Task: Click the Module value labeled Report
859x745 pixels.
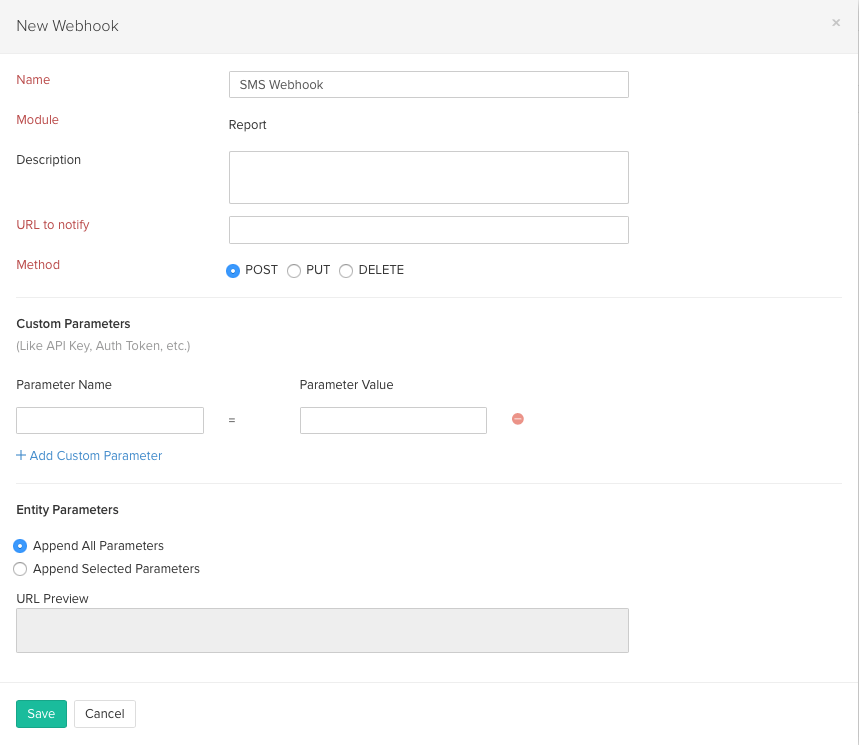Action: click(x=247, y=124)
